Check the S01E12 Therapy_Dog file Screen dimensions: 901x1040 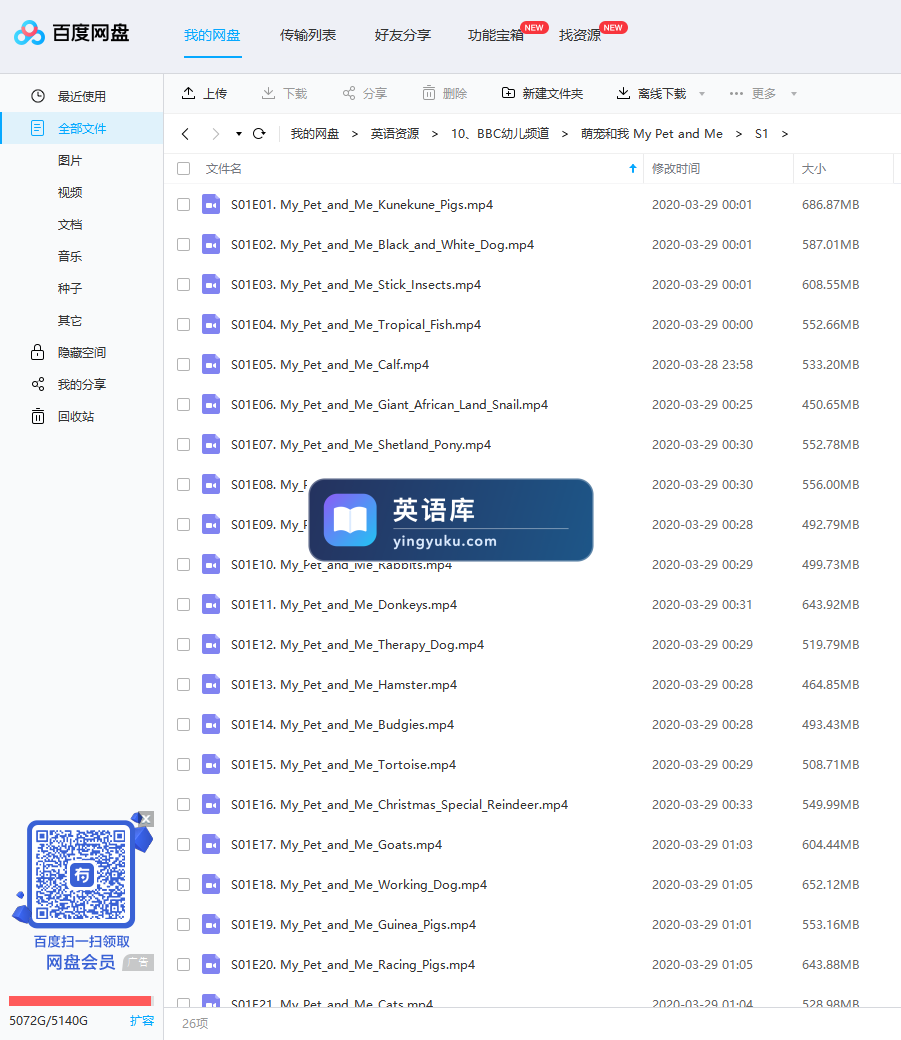point(184,645)
